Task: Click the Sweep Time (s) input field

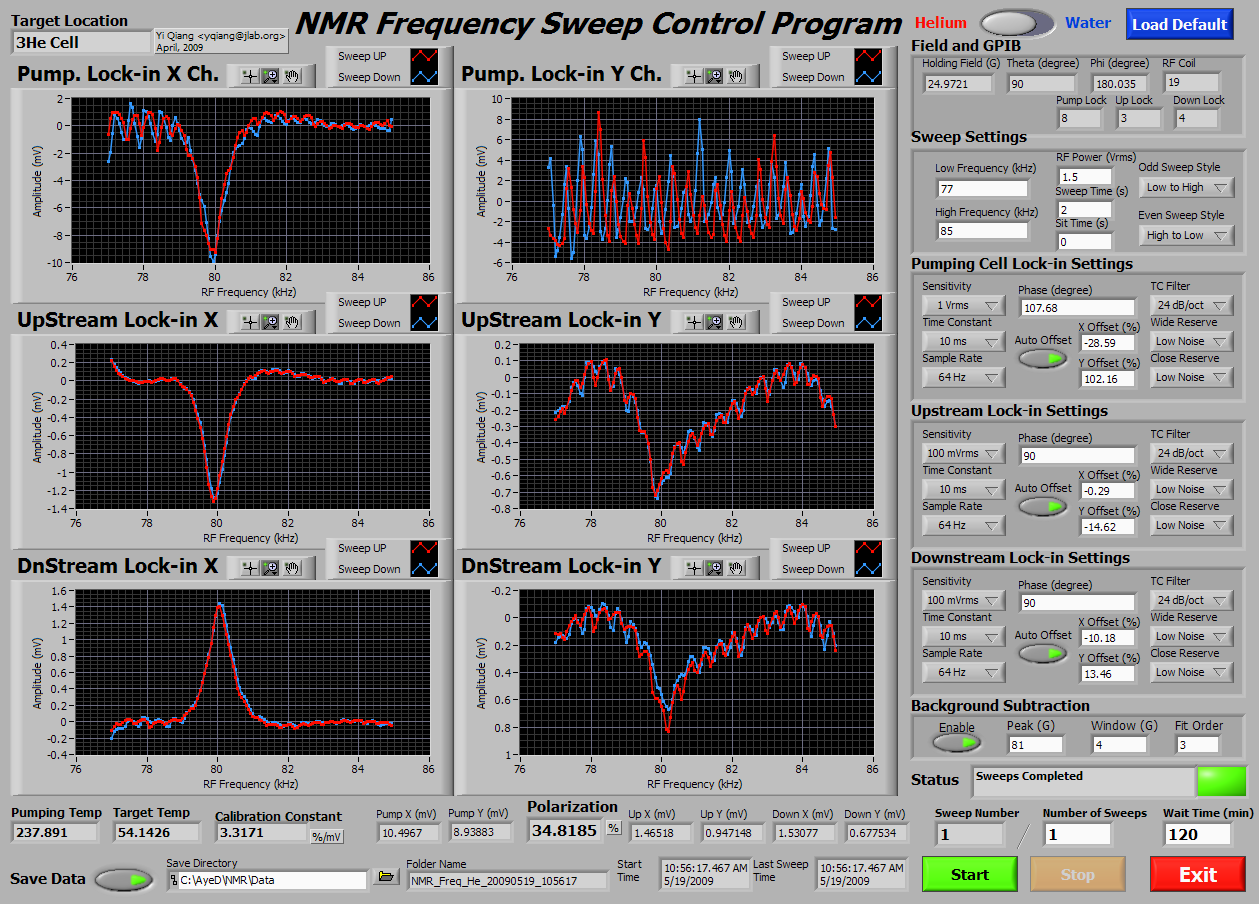Action: (1084, 209)
